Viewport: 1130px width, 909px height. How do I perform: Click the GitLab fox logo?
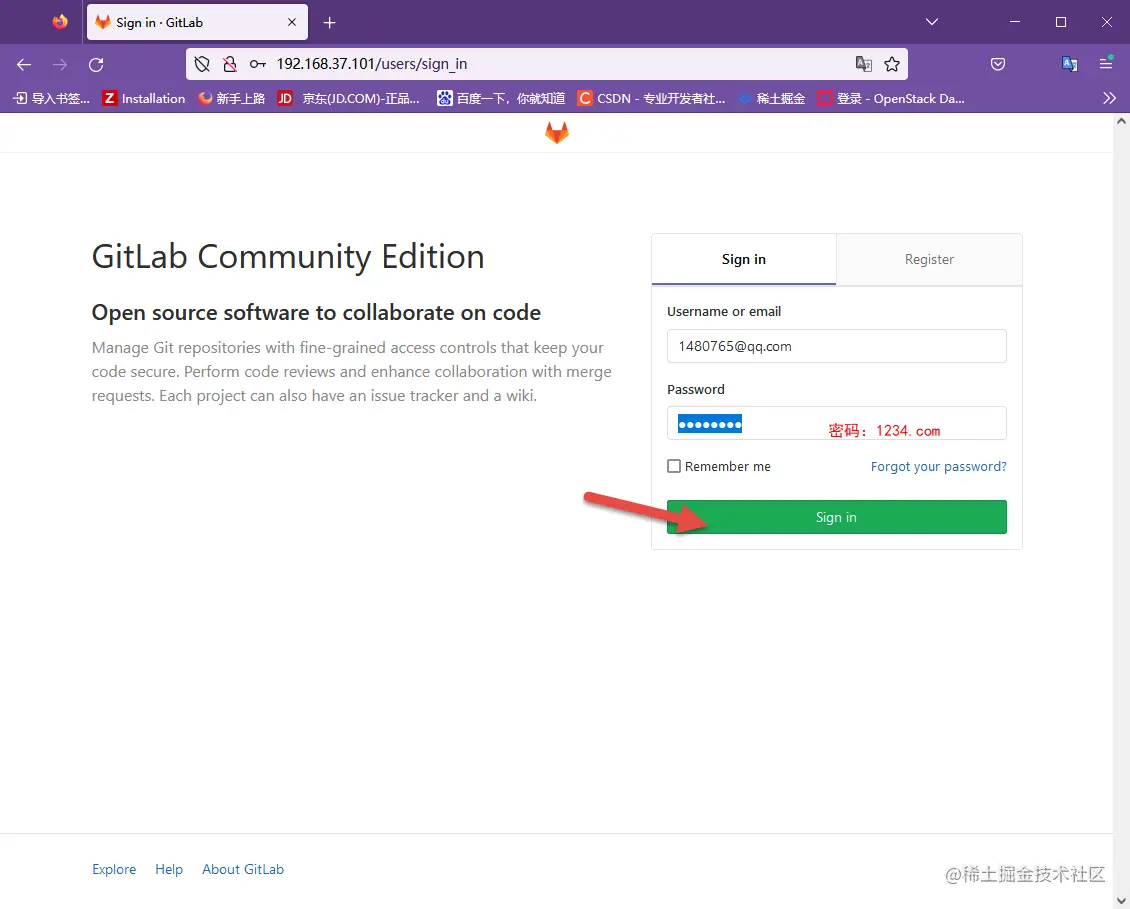(x=556, y=133)
